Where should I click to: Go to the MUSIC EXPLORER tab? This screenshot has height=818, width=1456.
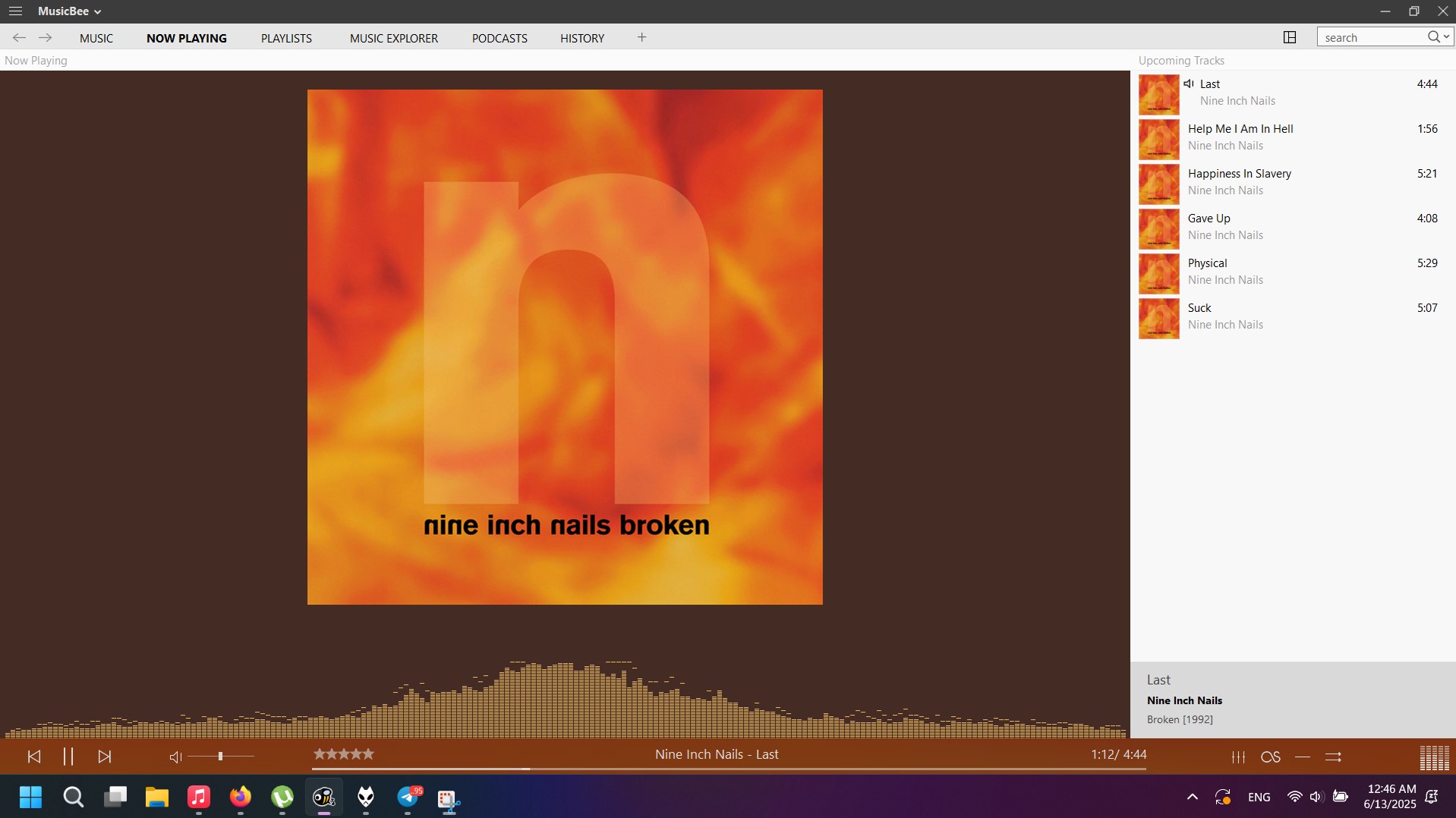(x=394, y=38)
